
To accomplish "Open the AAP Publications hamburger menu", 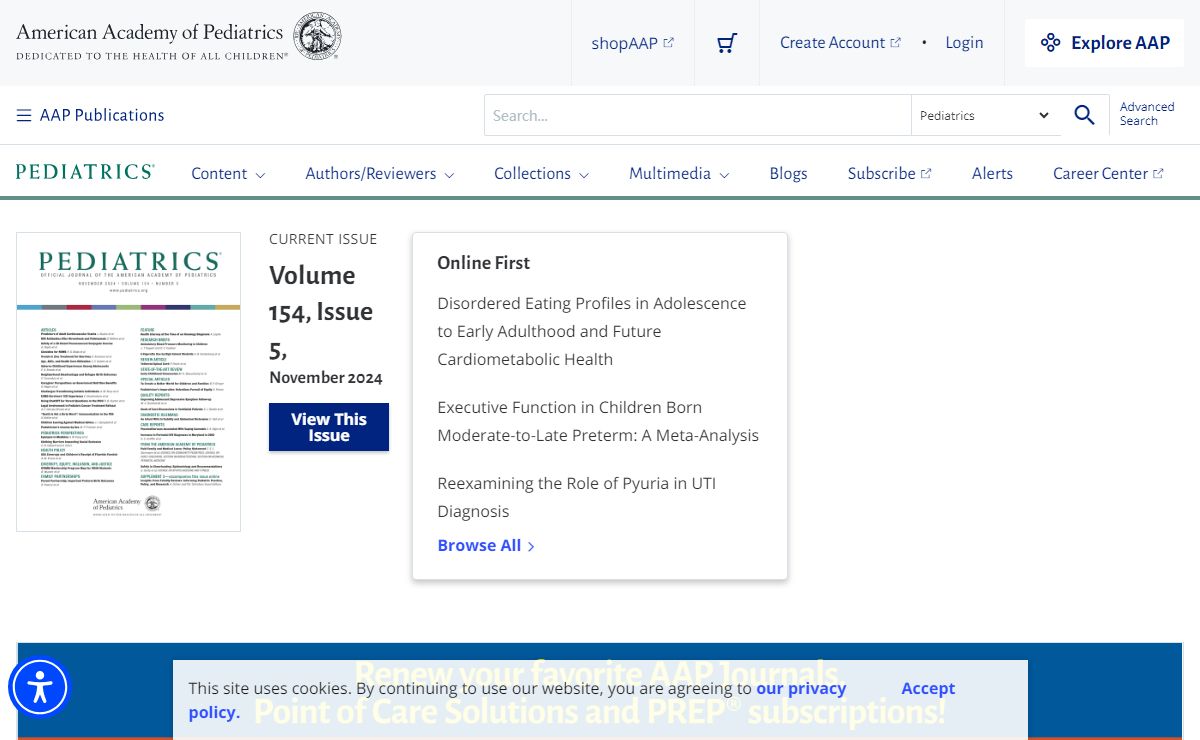I will [90, 115].
